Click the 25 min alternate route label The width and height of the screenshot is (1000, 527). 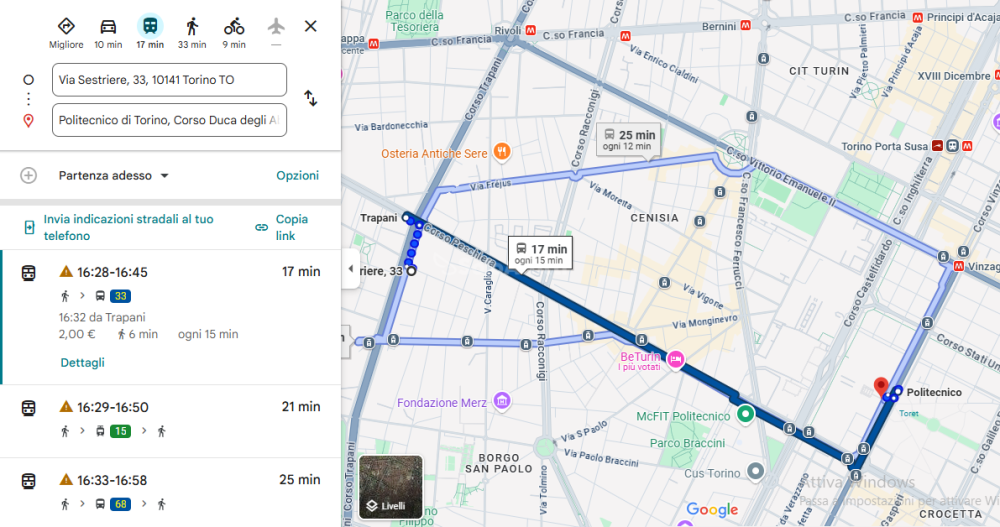(x=628, y=140)
